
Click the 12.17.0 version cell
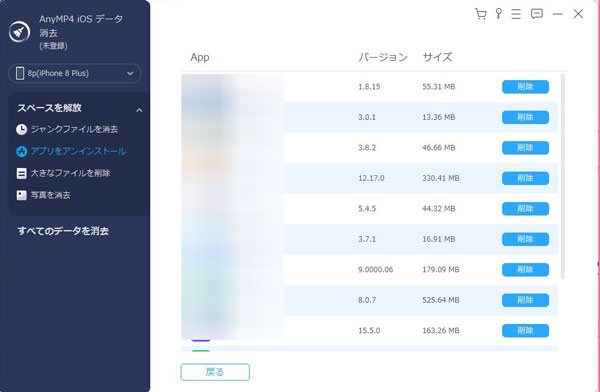[x=371, y=178]
